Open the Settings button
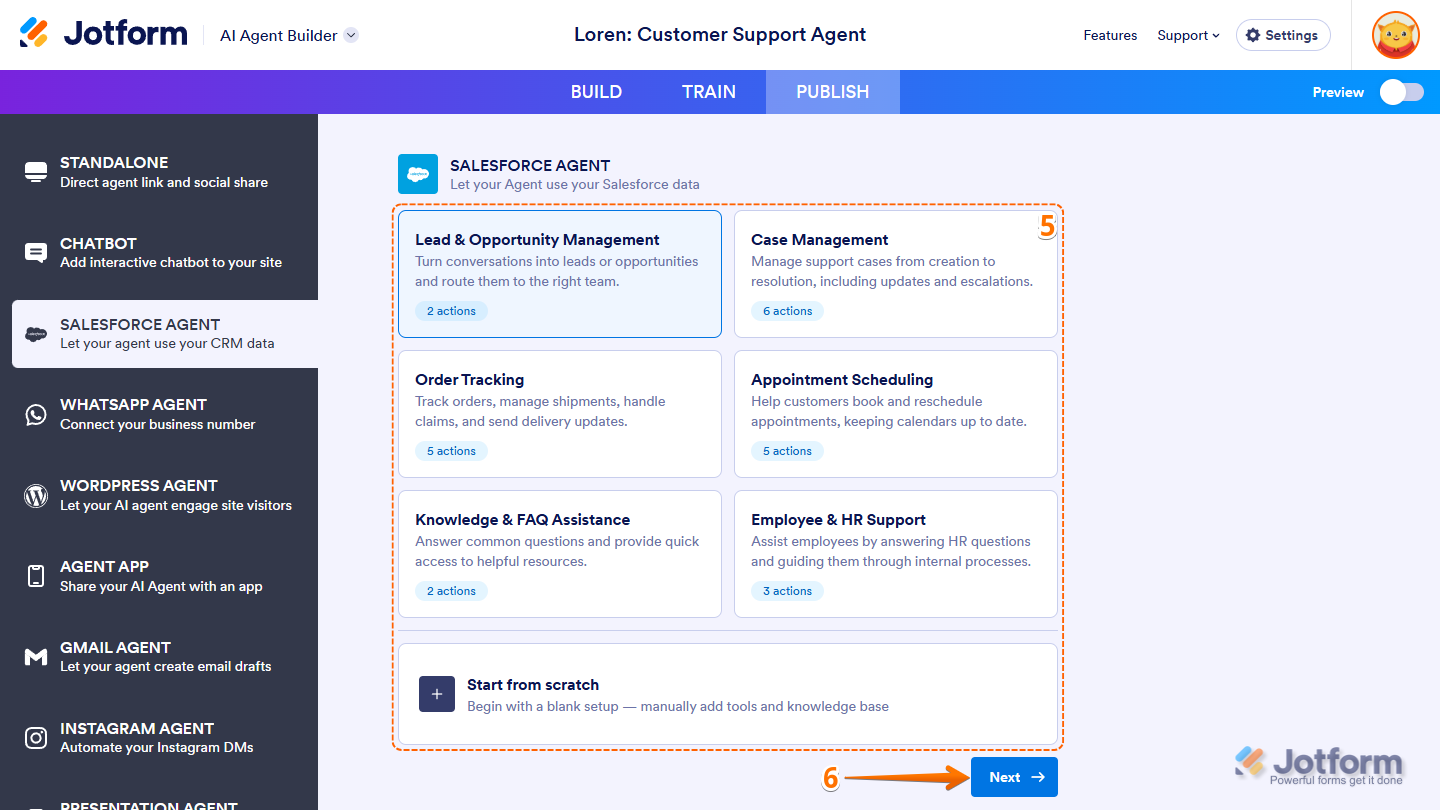Image resolution: width=1440 pixels, height=810 pixels. click(x=1282, y=35)
